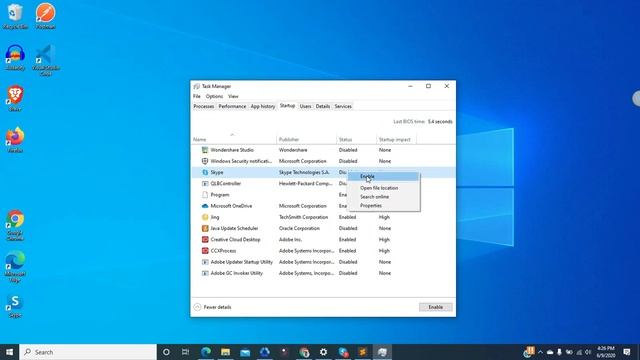
Task: Click the taskbar clock and date
Action: click(606, 352)
